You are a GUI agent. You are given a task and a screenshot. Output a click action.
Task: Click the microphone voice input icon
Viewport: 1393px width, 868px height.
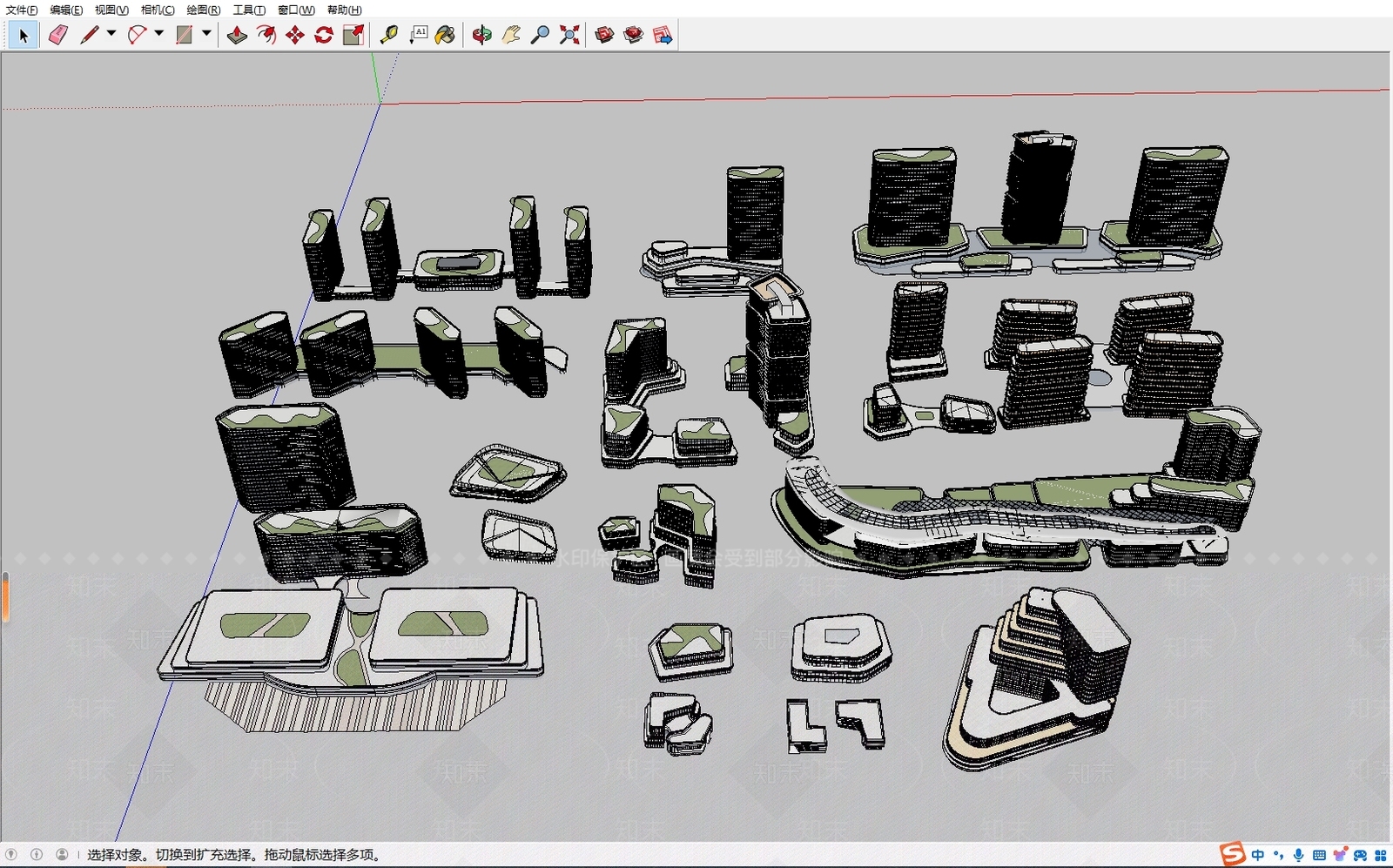(1298, 855)
